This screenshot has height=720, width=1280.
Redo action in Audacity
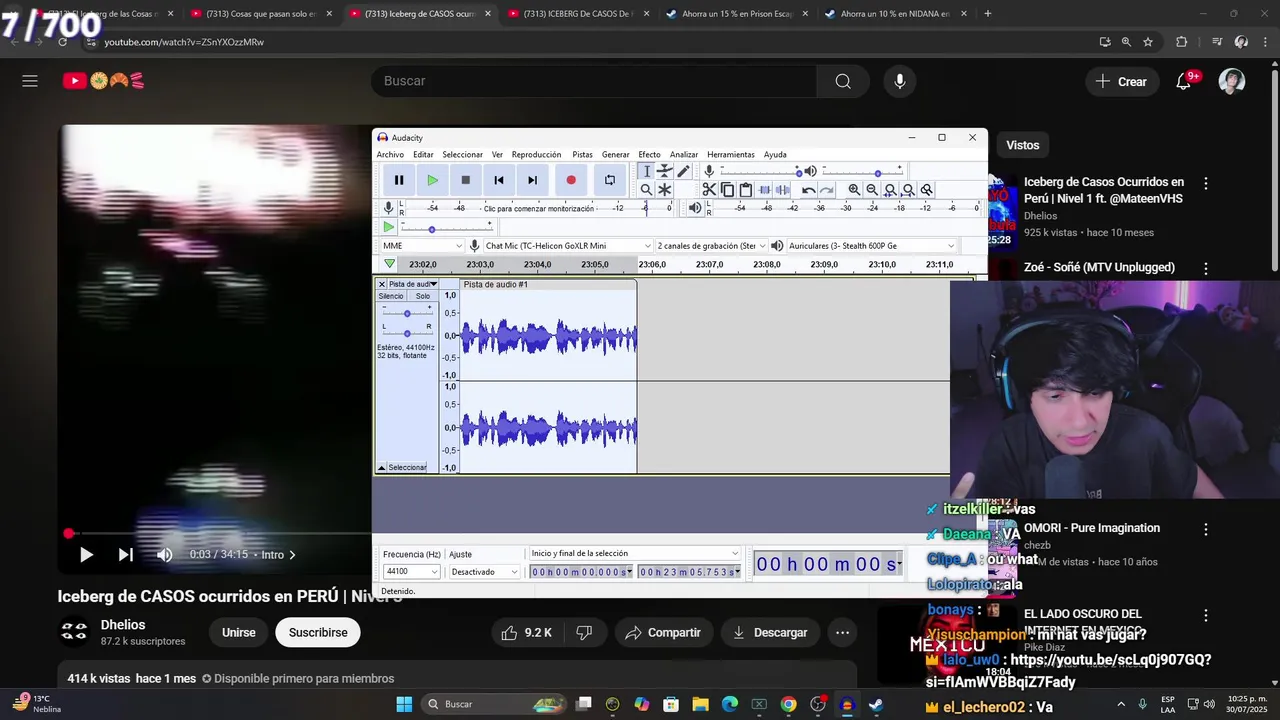[826, 189]
